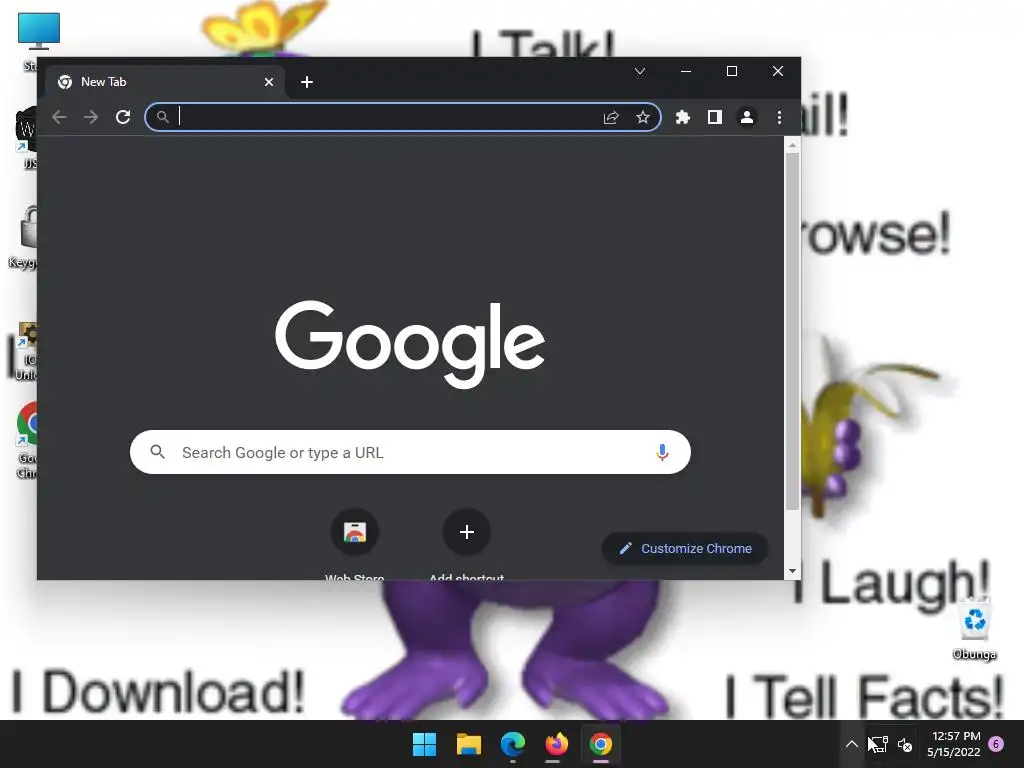Click the Chrome back arrow
1024x768 pixels.
pos(59,117)
